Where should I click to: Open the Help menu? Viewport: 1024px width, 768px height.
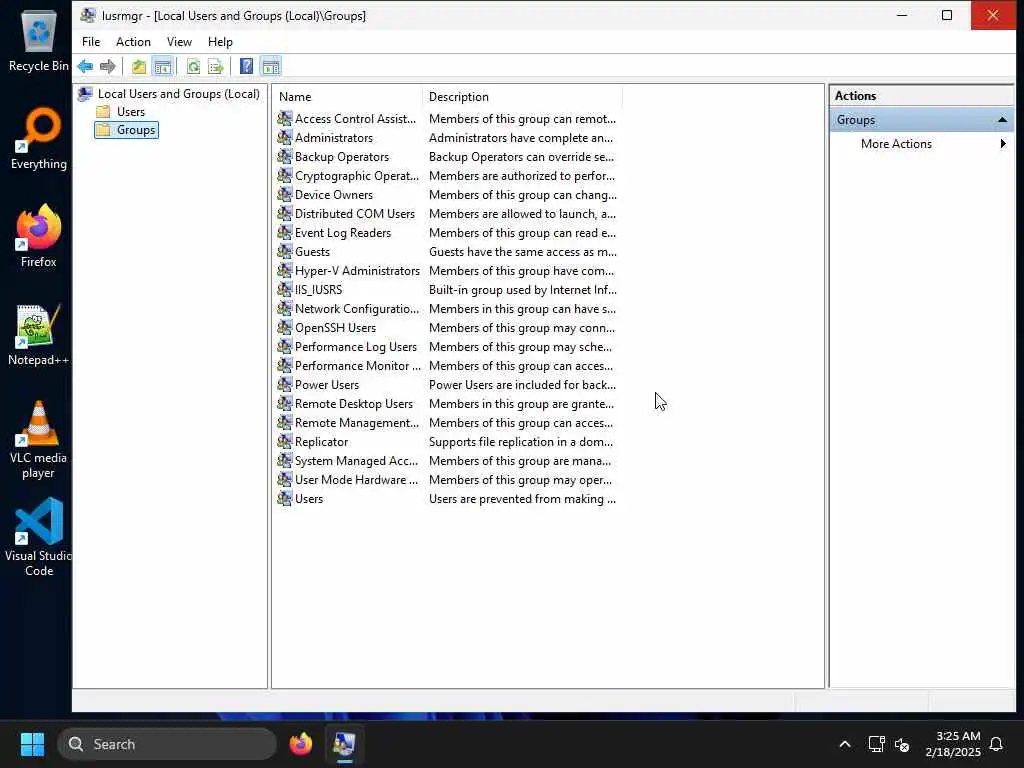coord(220,42)
